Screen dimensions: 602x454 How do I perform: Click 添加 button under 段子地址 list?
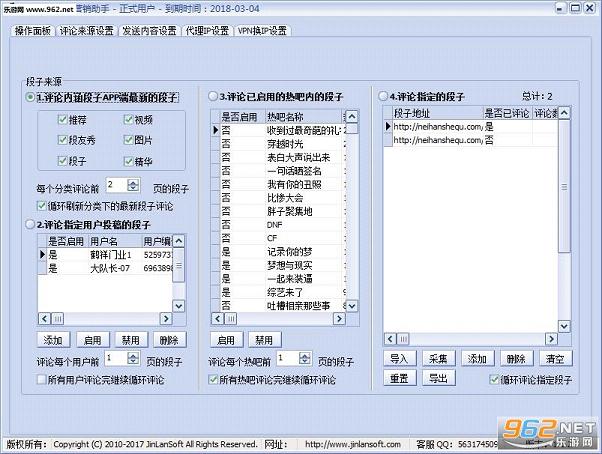point(478,359)
